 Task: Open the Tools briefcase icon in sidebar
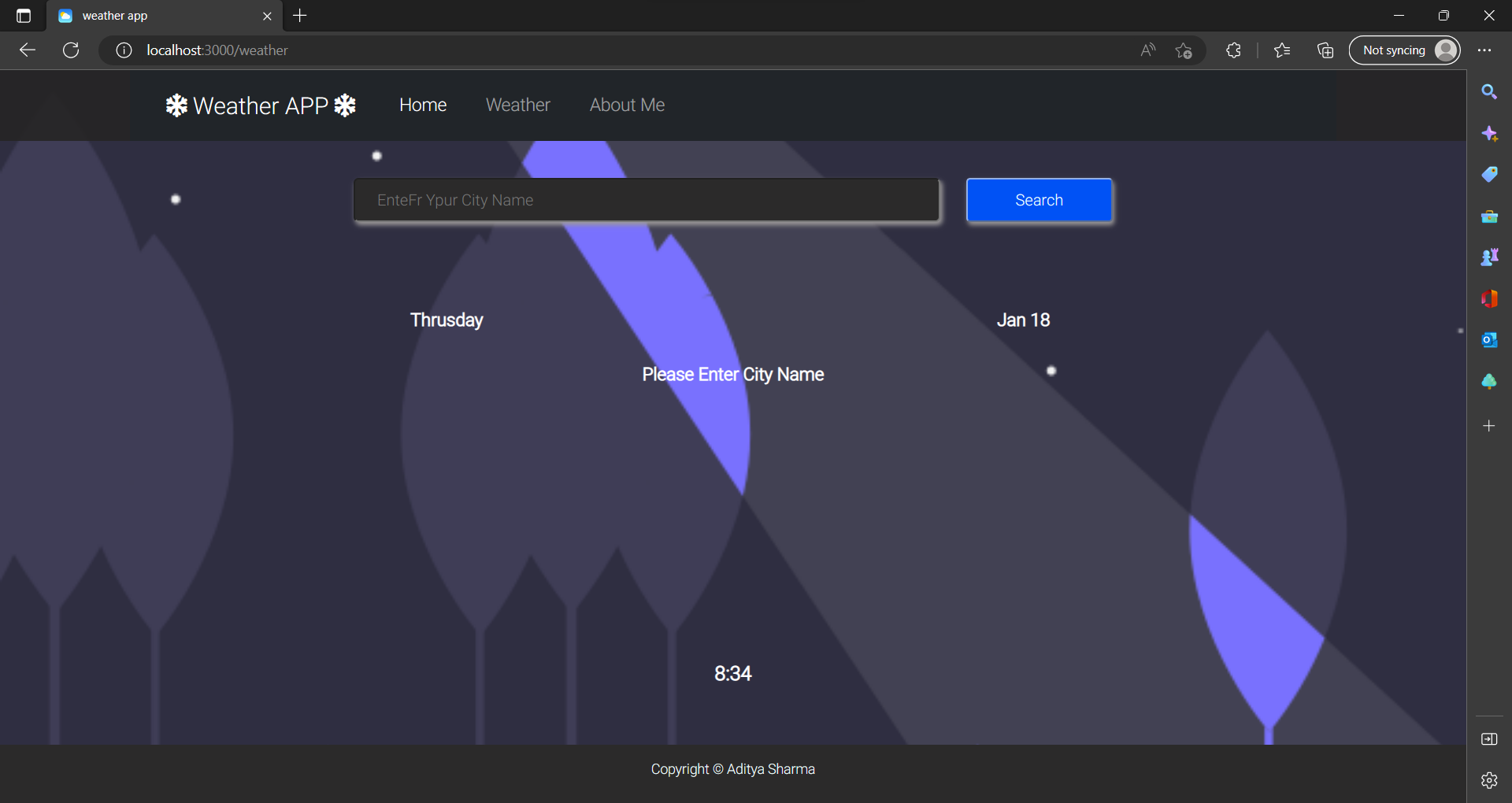(x=1488, y=216)
